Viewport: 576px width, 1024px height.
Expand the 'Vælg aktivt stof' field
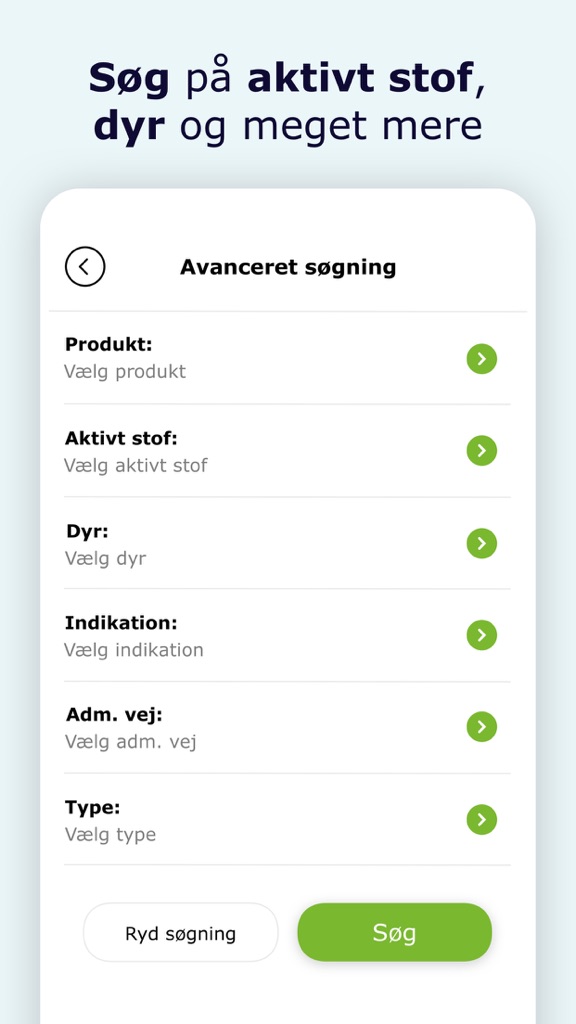coord(287,451)
